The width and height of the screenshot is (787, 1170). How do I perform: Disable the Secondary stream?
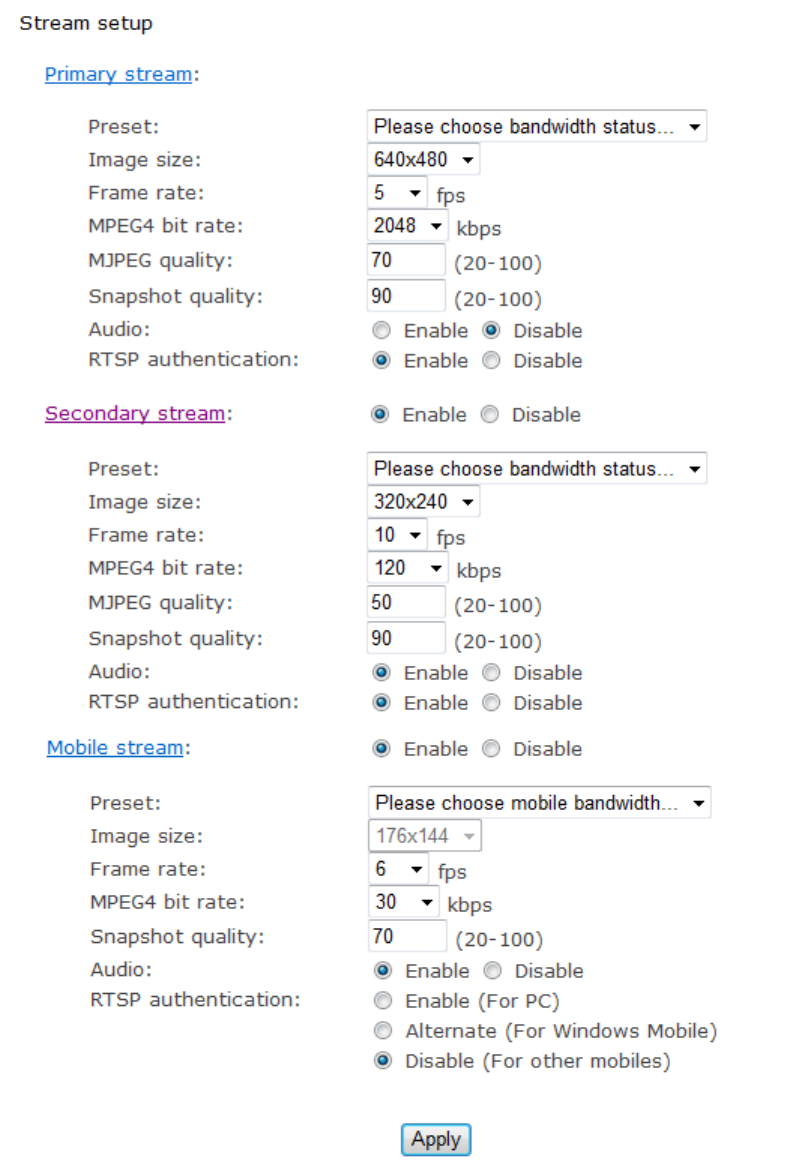coord(489,415)
